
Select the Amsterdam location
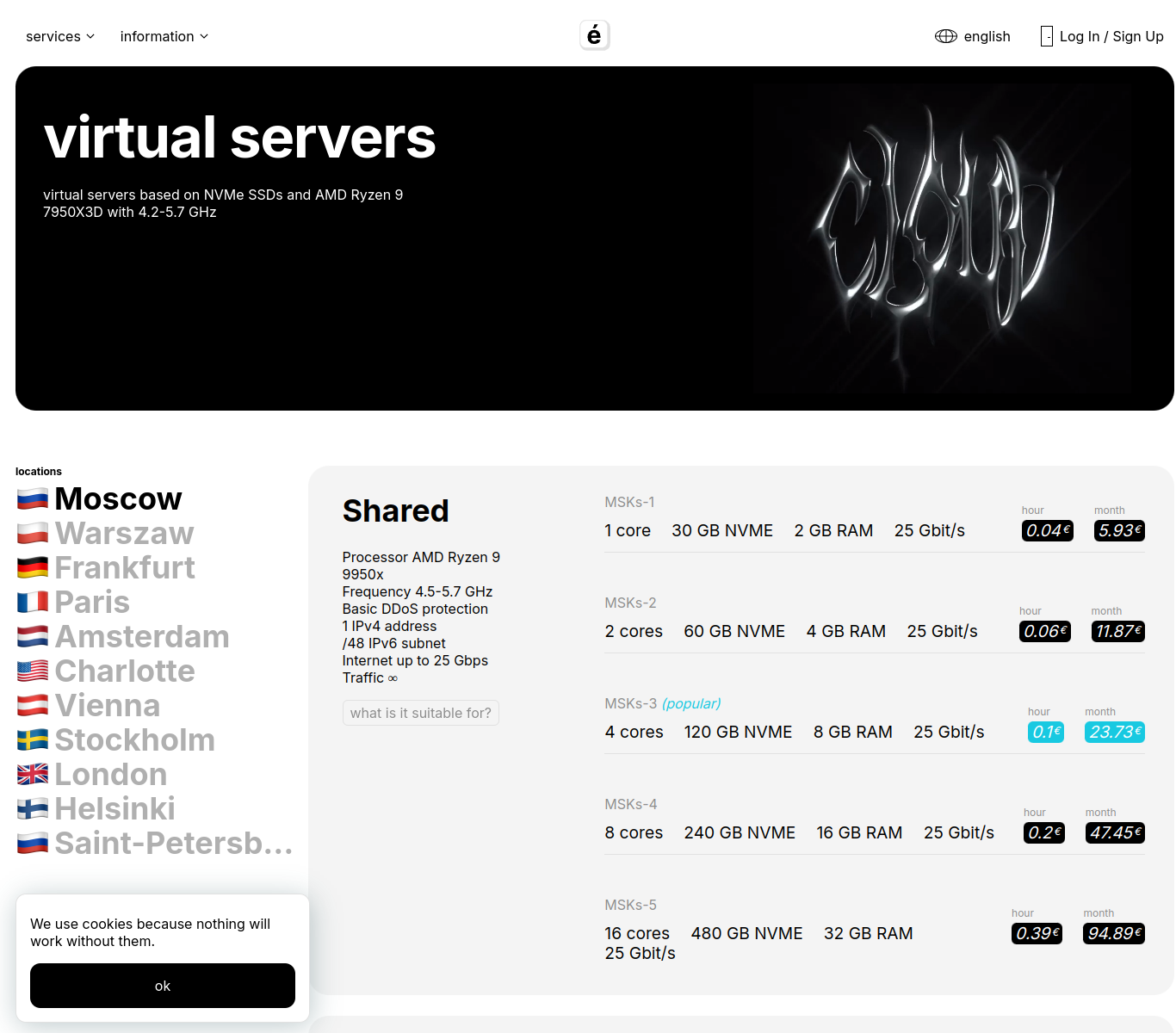coord(142,637)
